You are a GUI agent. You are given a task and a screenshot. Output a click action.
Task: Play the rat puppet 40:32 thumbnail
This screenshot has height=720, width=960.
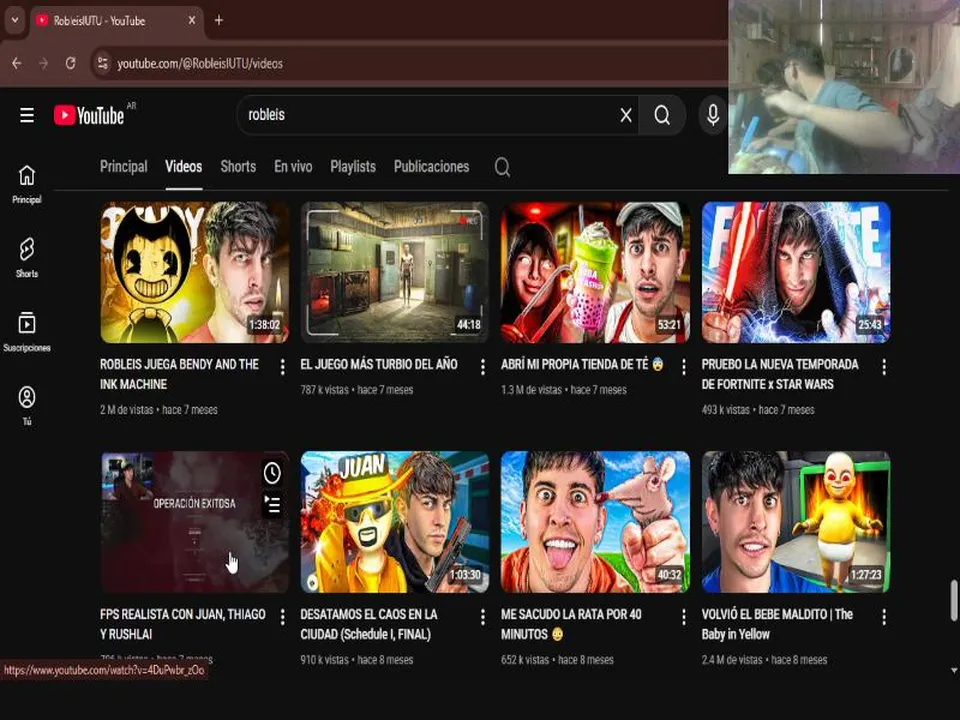[595, 522]
